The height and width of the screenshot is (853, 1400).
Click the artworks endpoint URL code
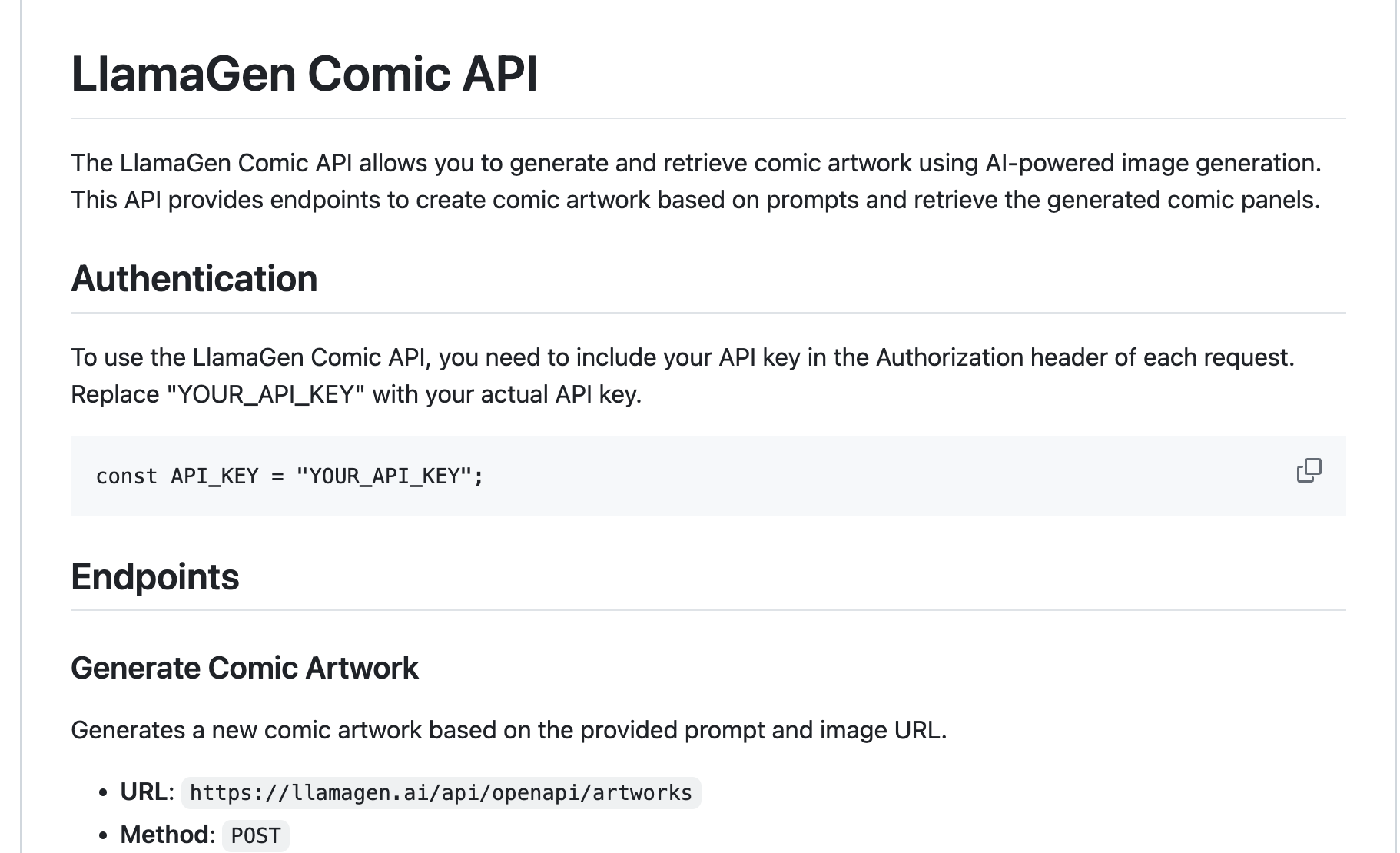tap(440, 792)
